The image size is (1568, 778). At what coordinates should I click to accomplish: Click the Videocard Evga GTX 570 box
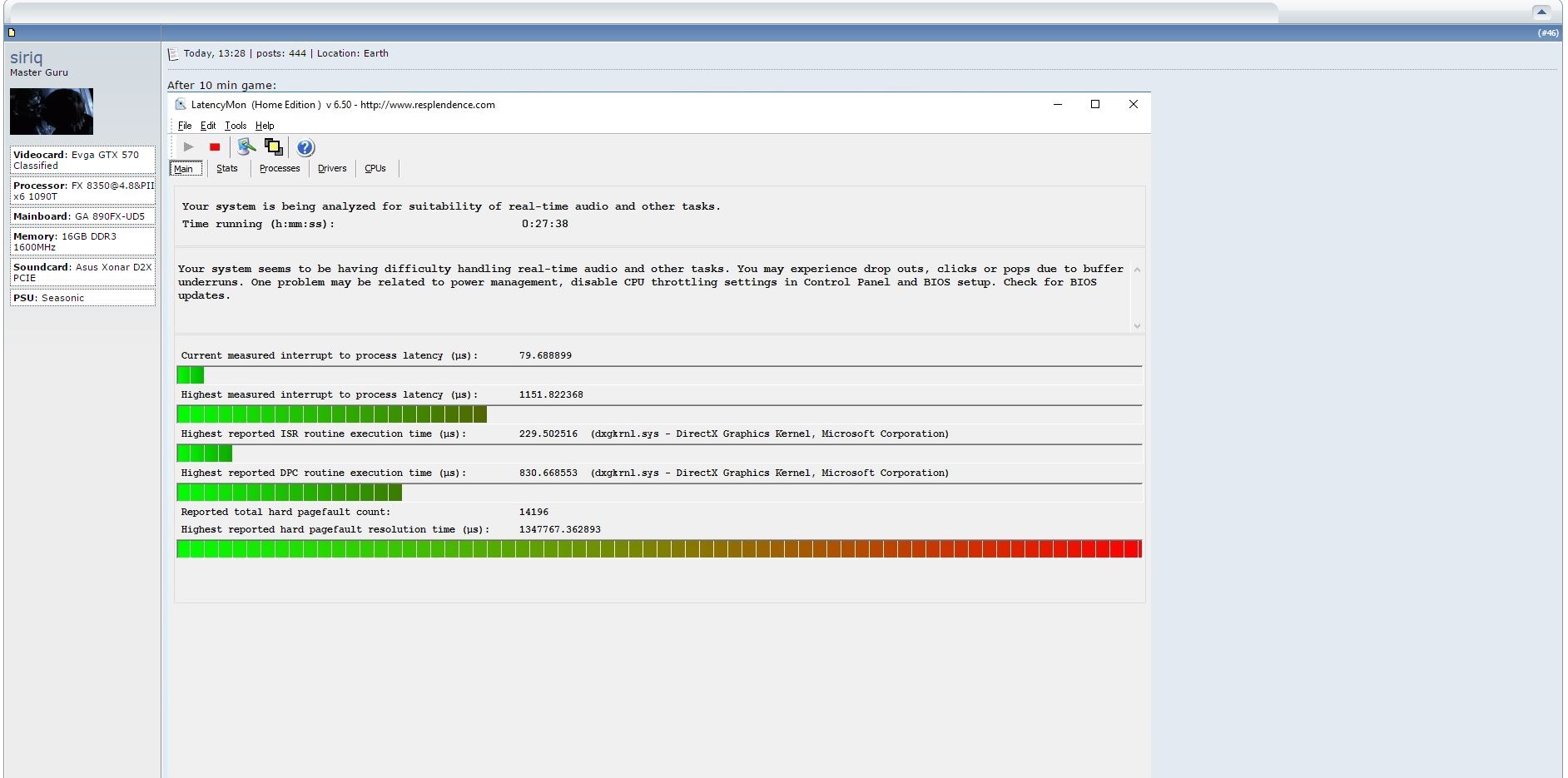82,160
